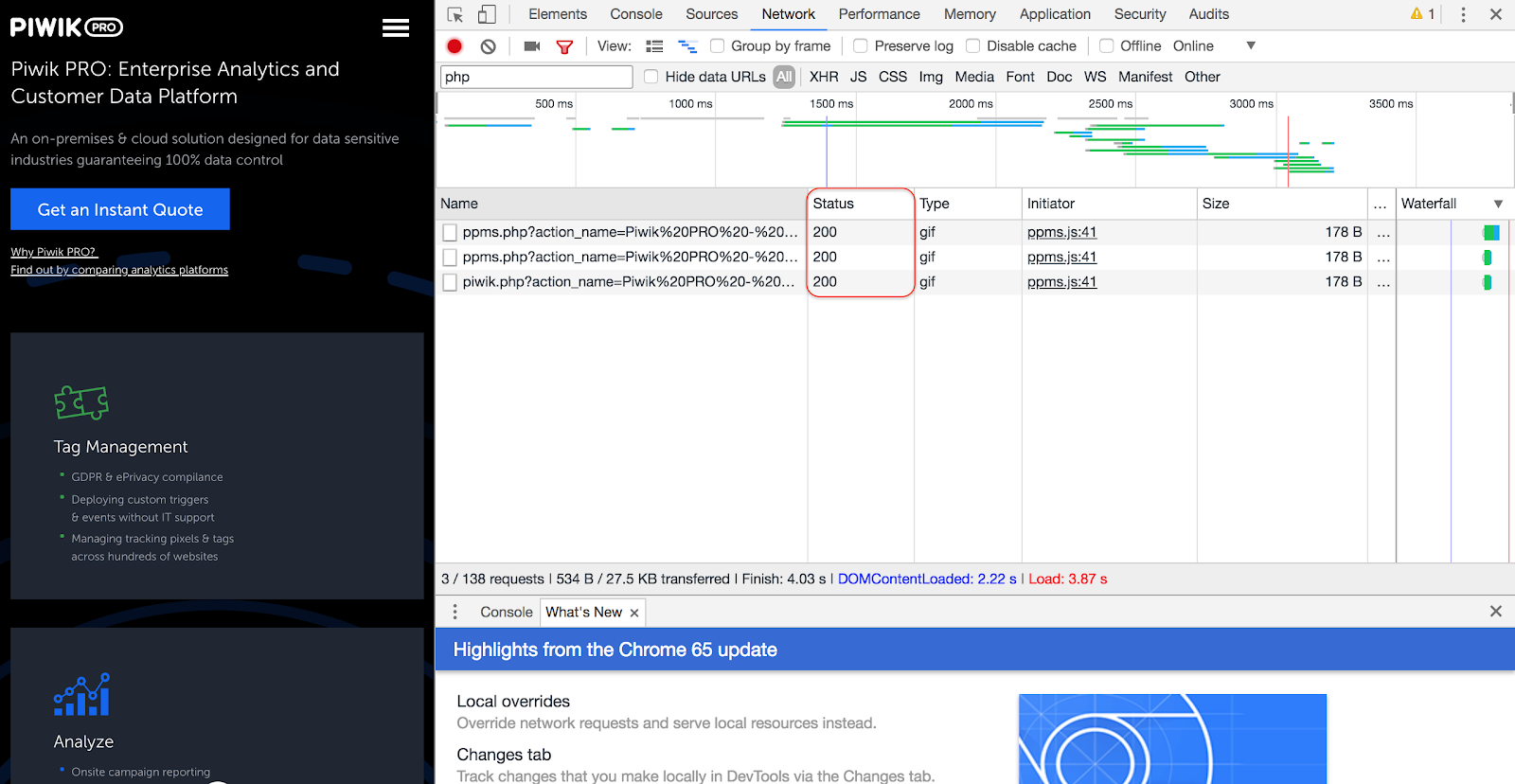
Task: Switch to large request rows view
Action: pyautogui.click(x=654, y=45)
